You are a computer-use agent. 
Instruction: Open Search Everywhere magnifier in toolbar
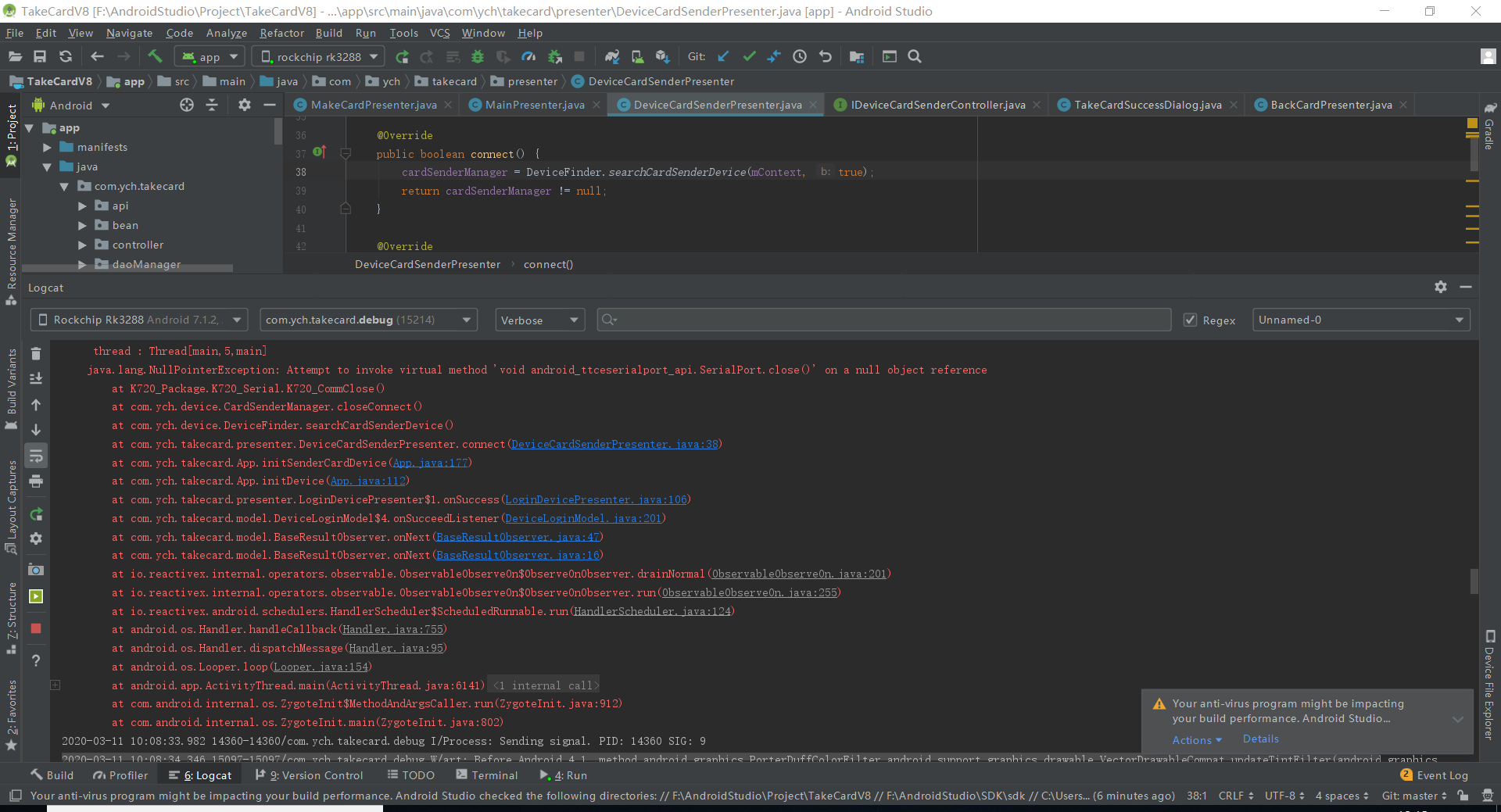pyautogui.click(x=915, y=56)
